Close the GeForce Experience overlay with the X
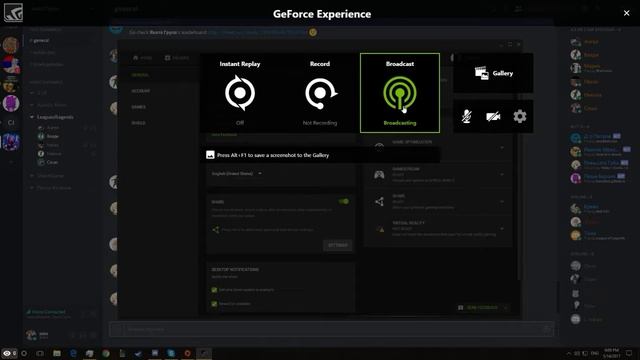Viewport: 640px width, 360px height. click(627, 13)
